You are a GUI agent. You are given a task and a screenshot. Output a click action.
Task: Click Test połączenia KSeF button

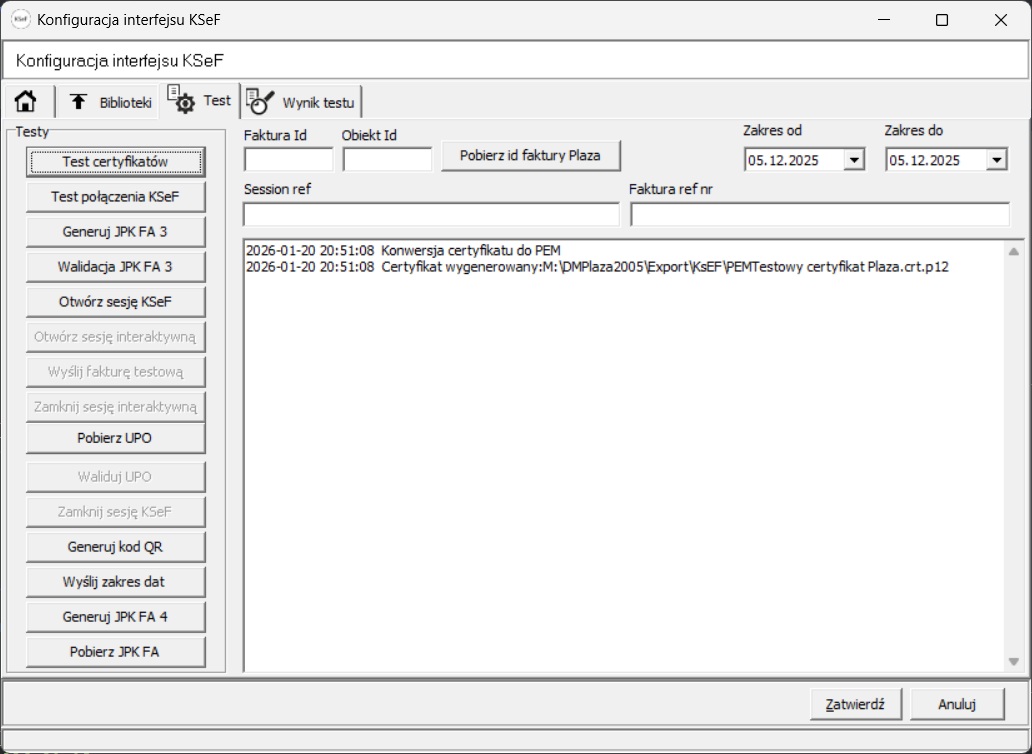[x=115, y=197]
